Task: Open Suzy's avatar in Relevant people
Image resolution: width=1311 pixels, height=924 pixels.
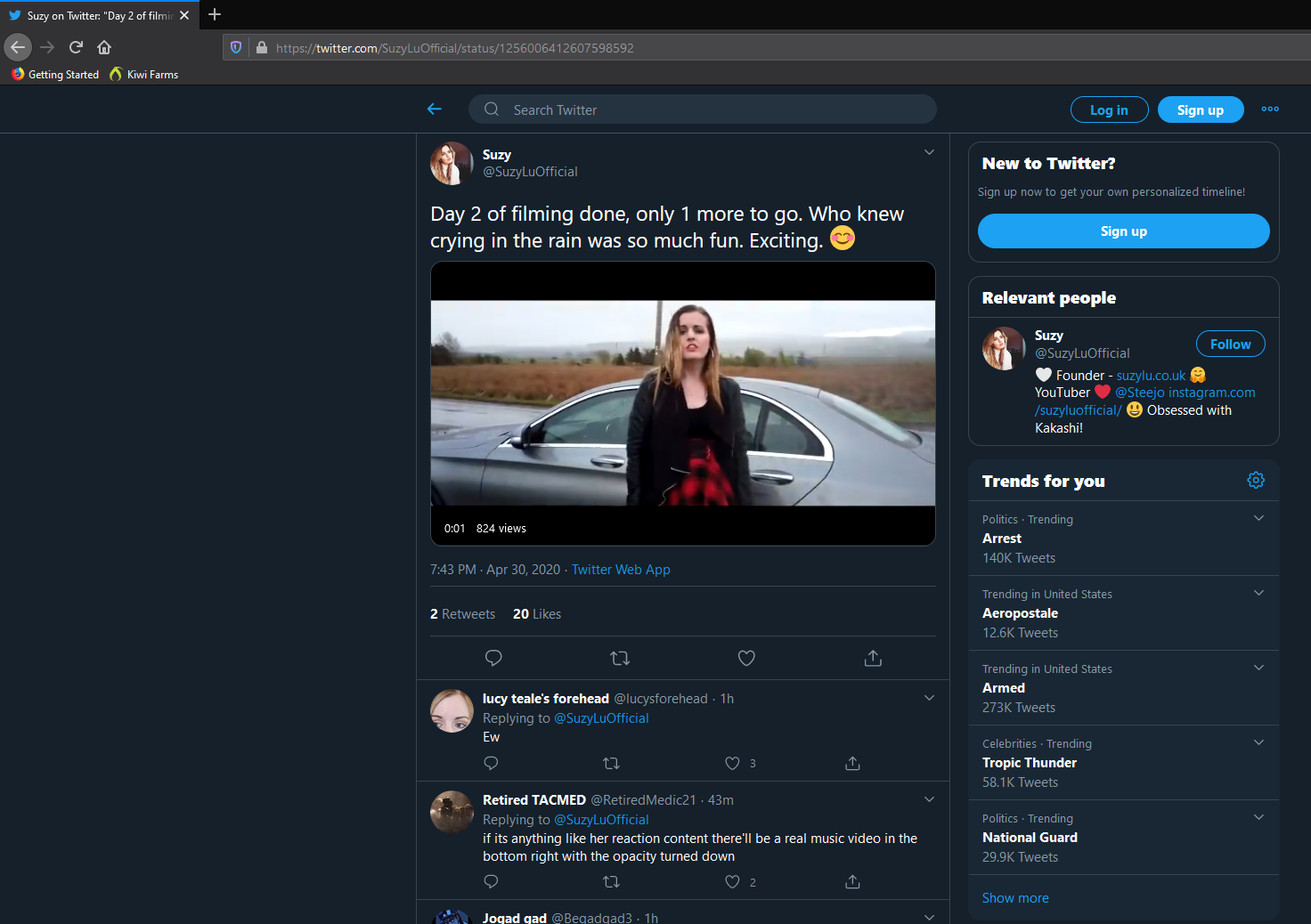Action: [x=1004, y=348]
